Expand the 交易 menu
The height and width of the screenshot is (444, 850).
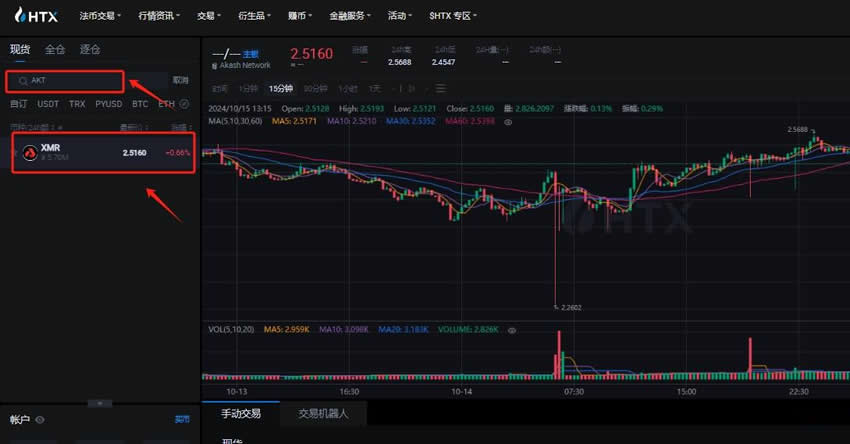(x=209, y=16)
